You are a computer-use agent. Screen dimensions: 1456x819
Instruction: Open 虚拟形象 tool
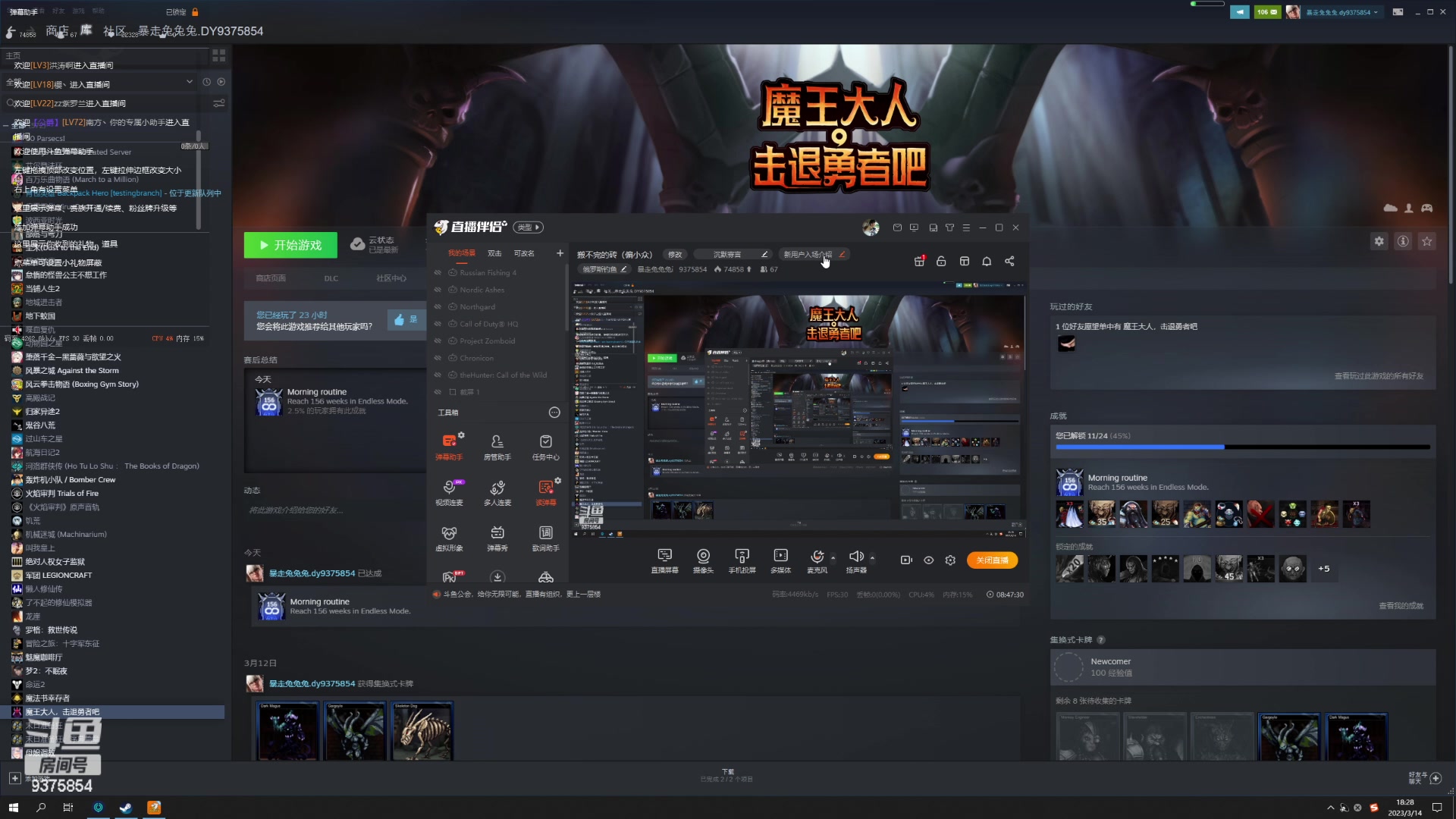pos(449,538)
